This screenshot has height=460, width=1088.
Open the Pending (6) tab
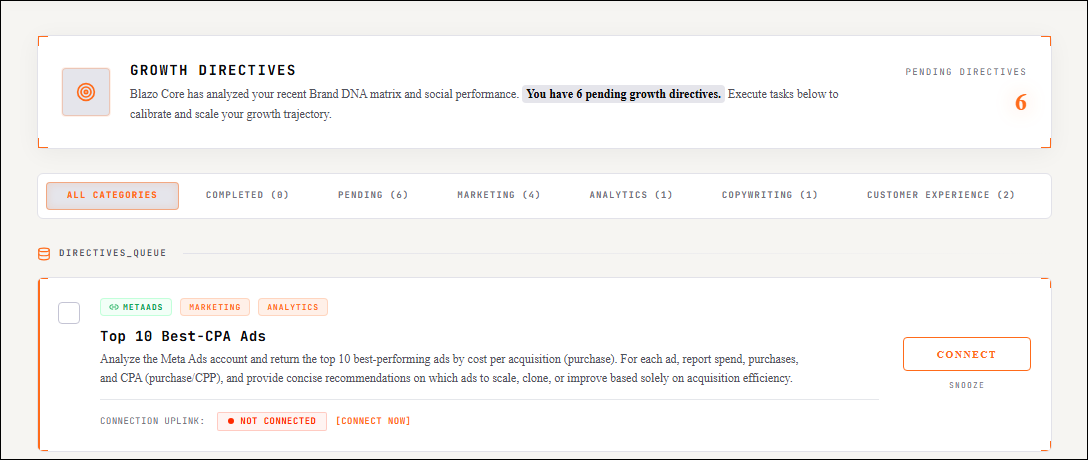[373, 196]
